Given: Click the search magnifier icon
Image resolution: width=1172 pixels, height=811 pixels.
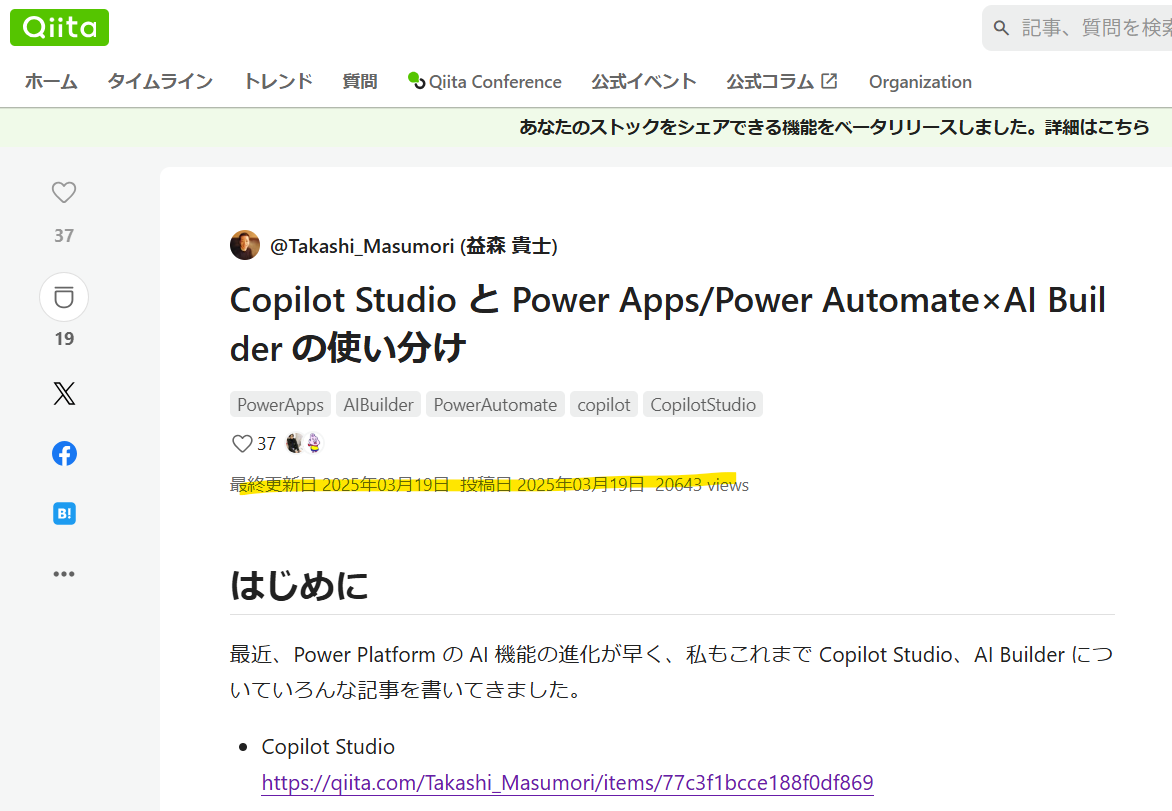Looking at the screenshot, I should pyautogui.click(x=1001, y=28).
